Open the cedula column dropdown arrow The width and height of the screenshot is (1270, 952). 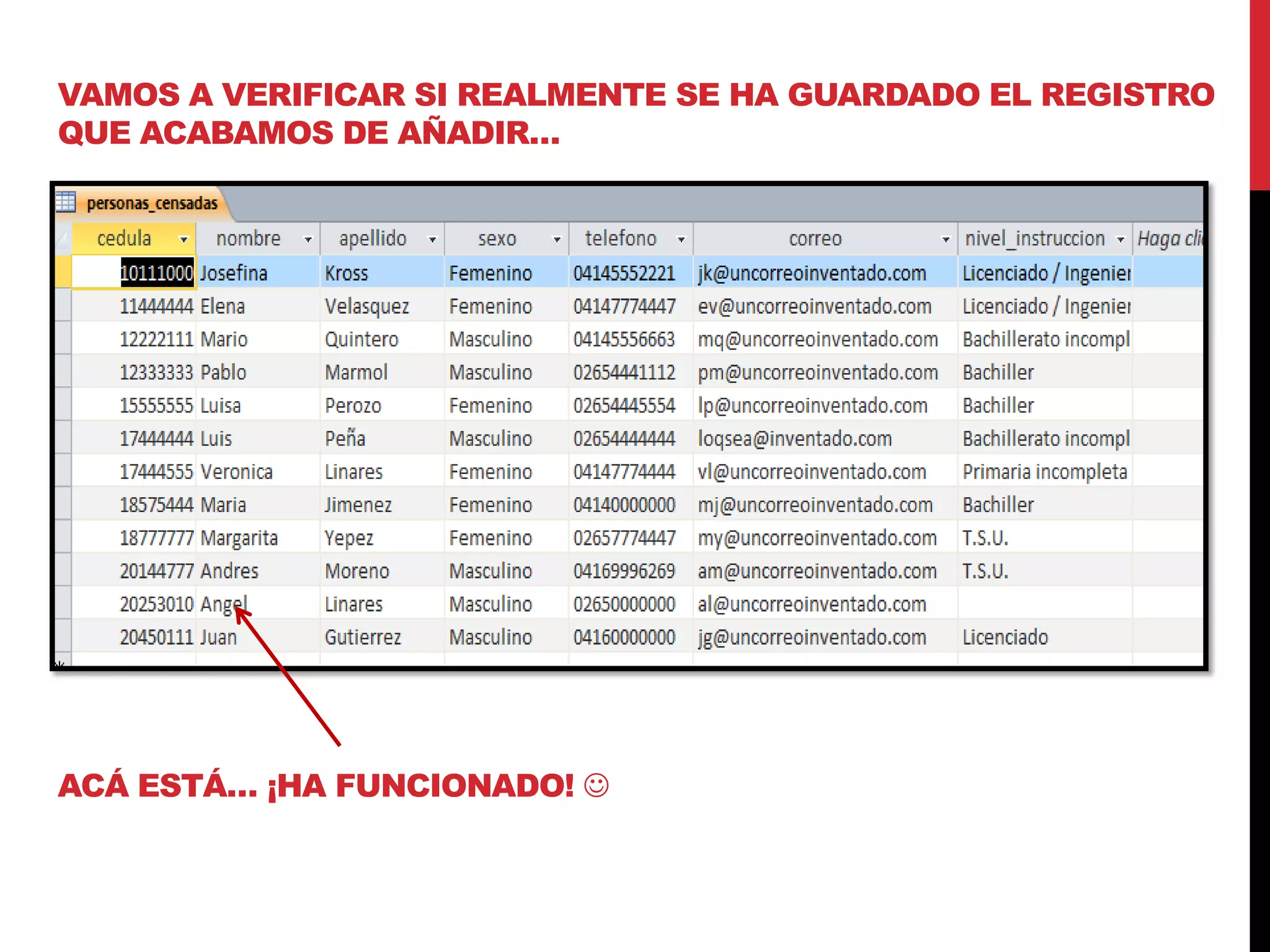pyautogui.click(x=184, y=239)
